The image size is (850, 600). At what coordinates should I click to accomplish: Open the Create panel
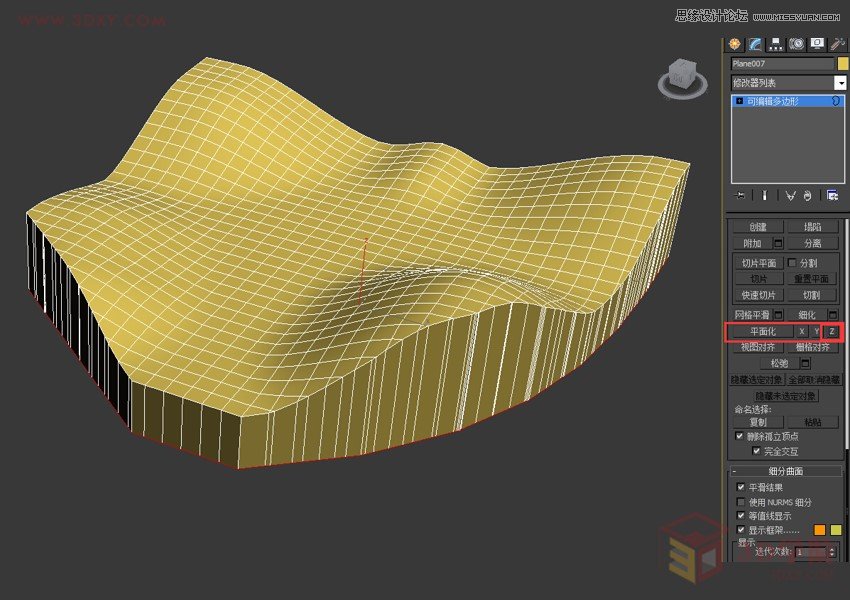click(x=734, y=44)
